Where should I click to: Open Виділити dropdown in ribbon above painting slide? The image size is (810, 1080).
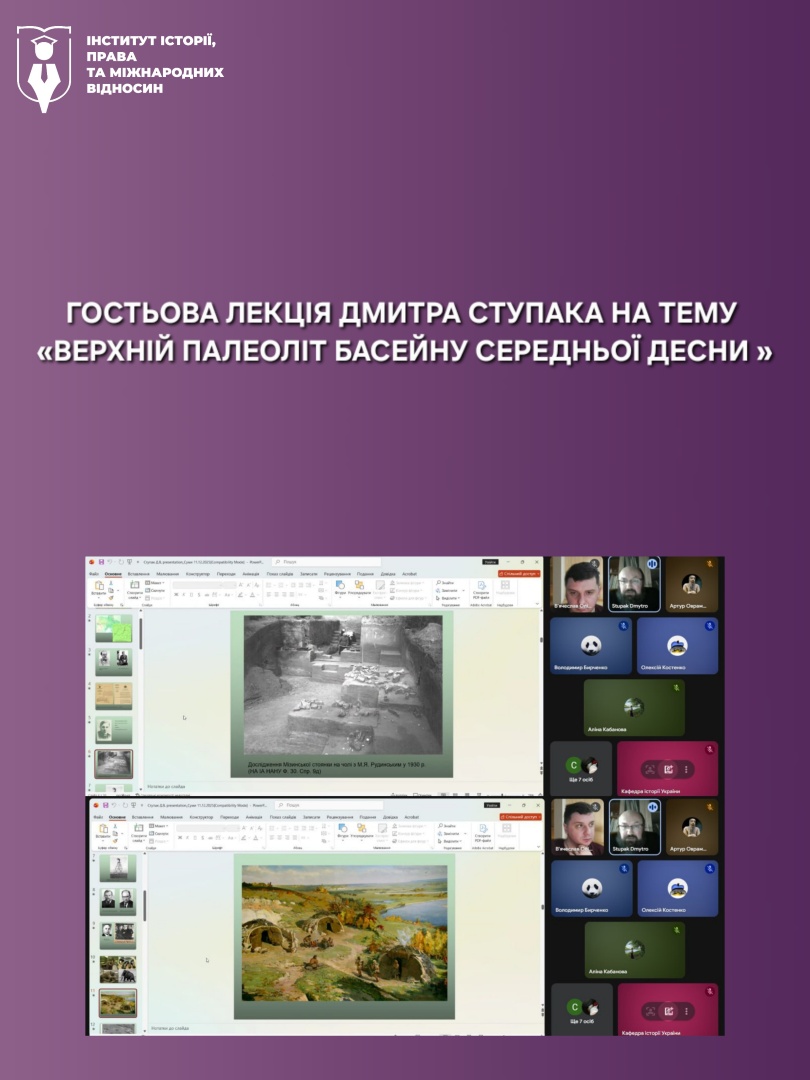[451, 841]
